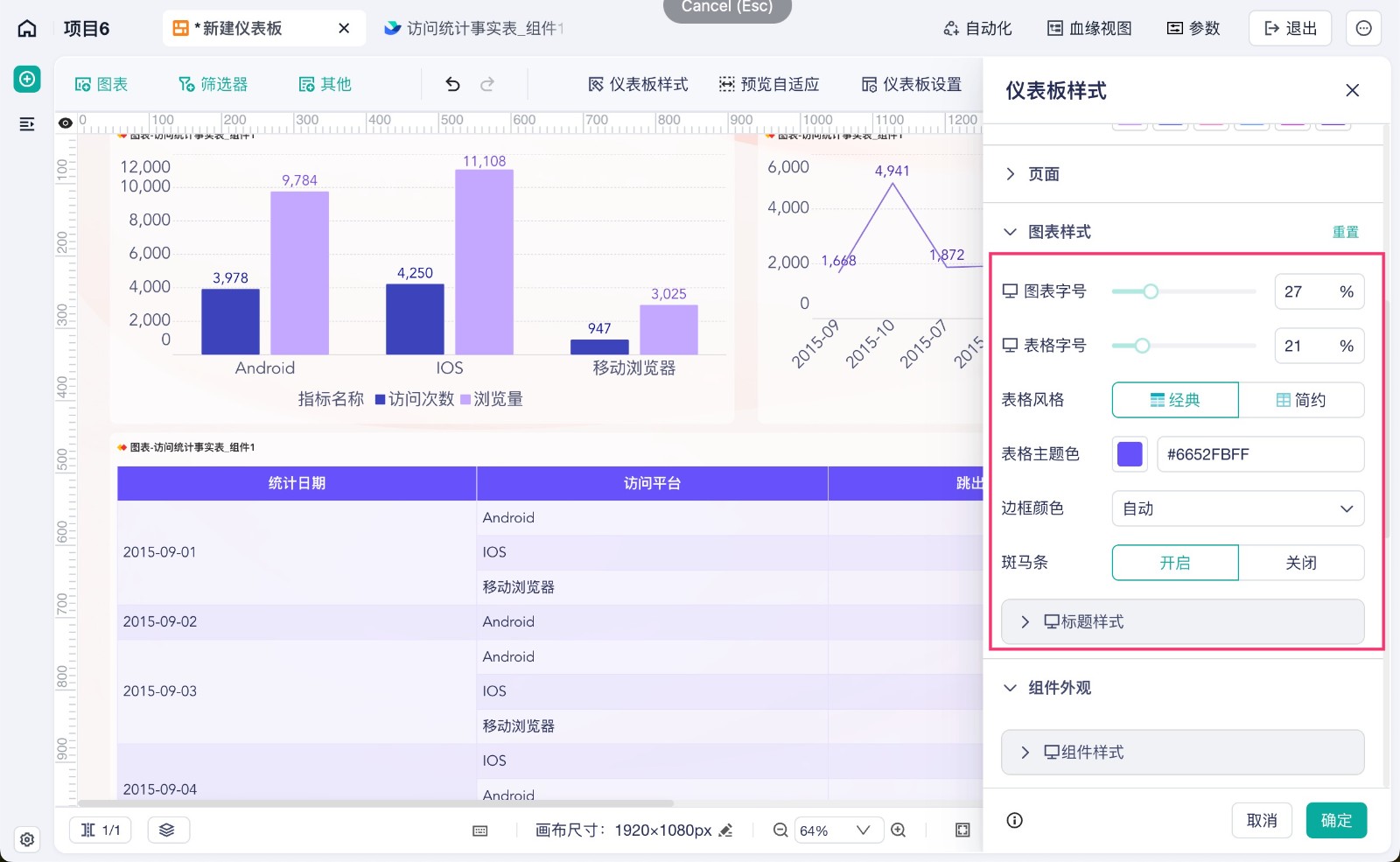Close the 新建仪表板 tab

[x=344, y=28]
